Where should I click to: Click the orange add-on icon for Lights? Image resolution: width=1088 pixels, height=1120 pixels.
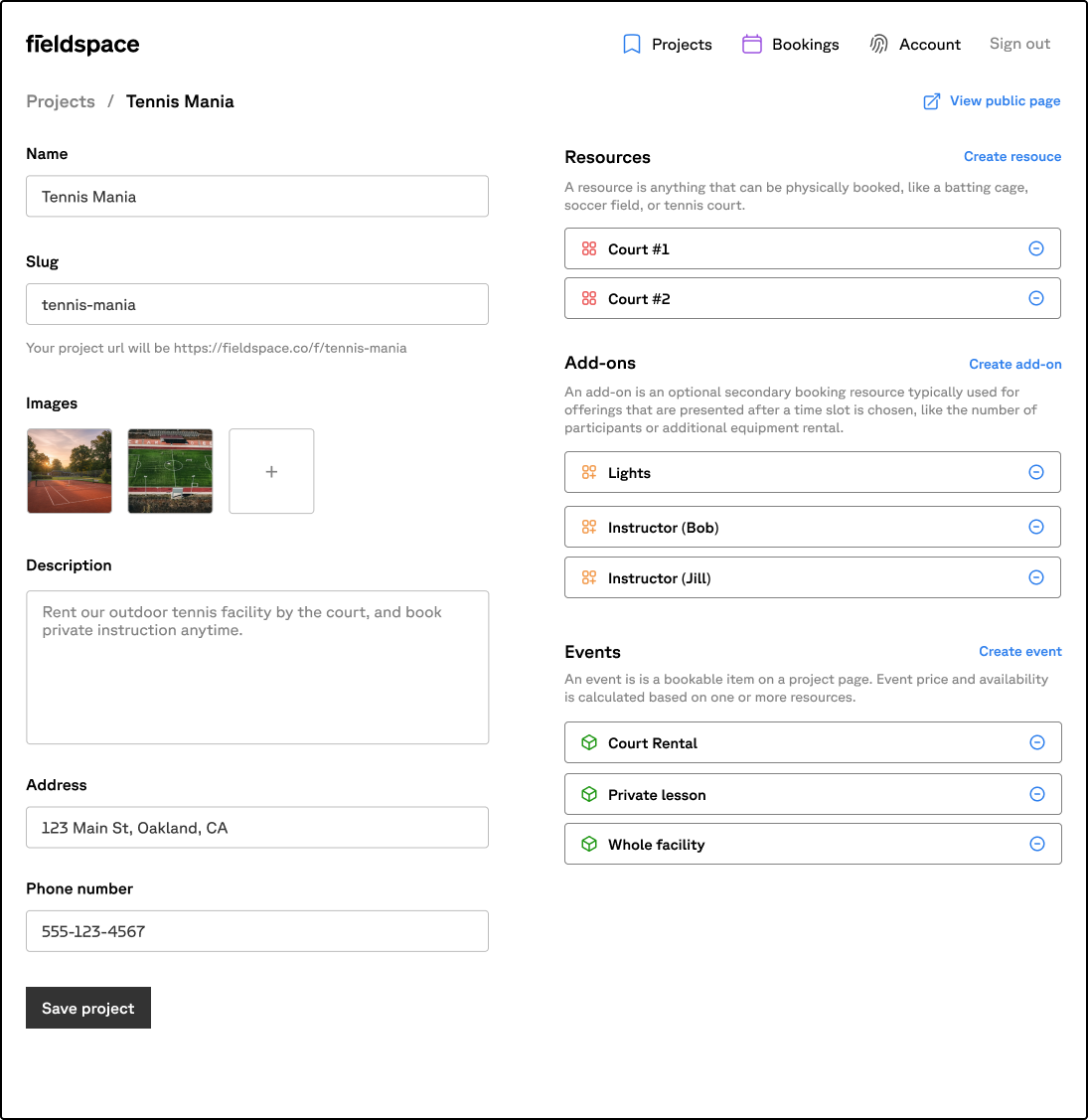click(588, 472)
